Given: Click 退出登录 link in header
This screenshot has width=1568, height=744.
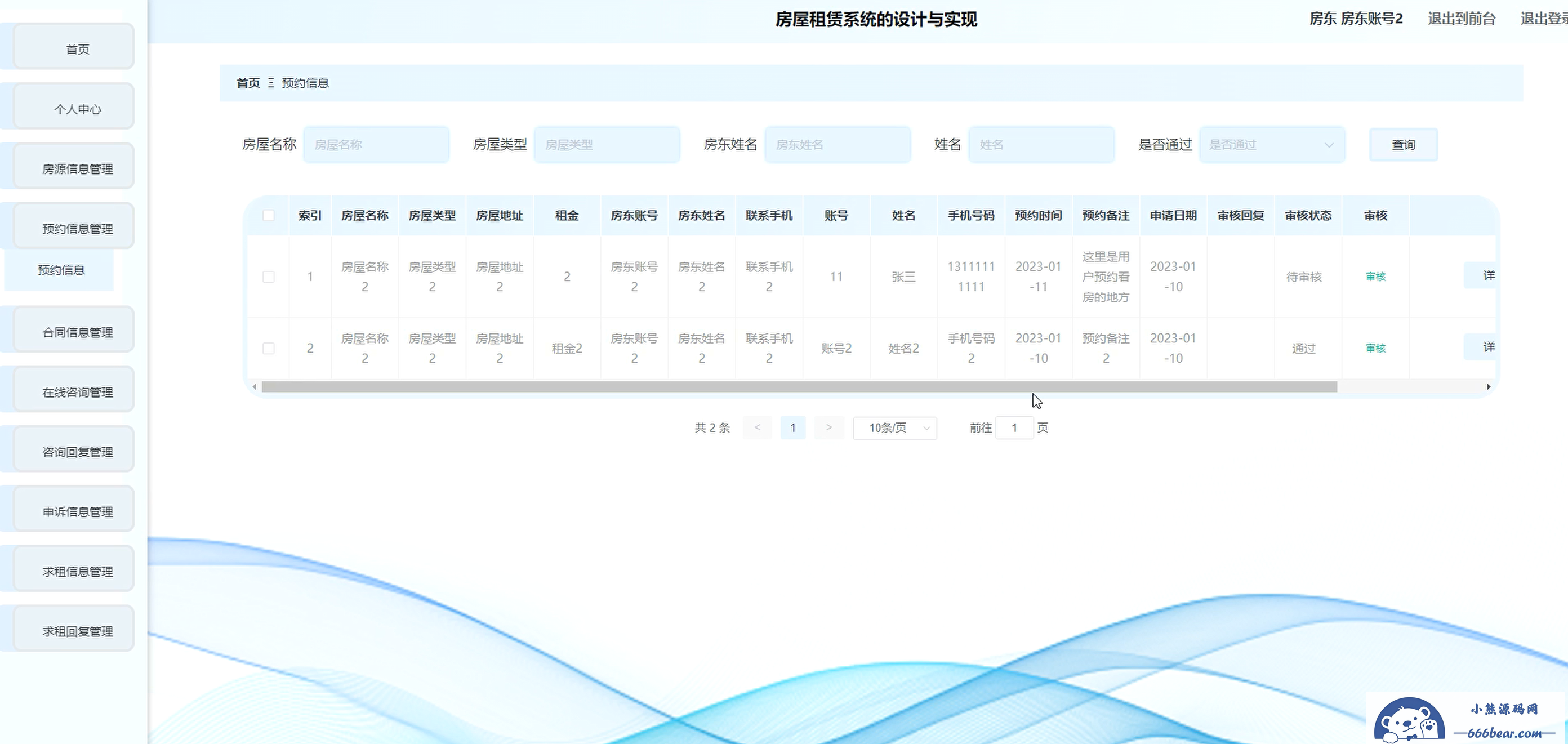Looking at the screenshot, I should [x=1544, y=19].
